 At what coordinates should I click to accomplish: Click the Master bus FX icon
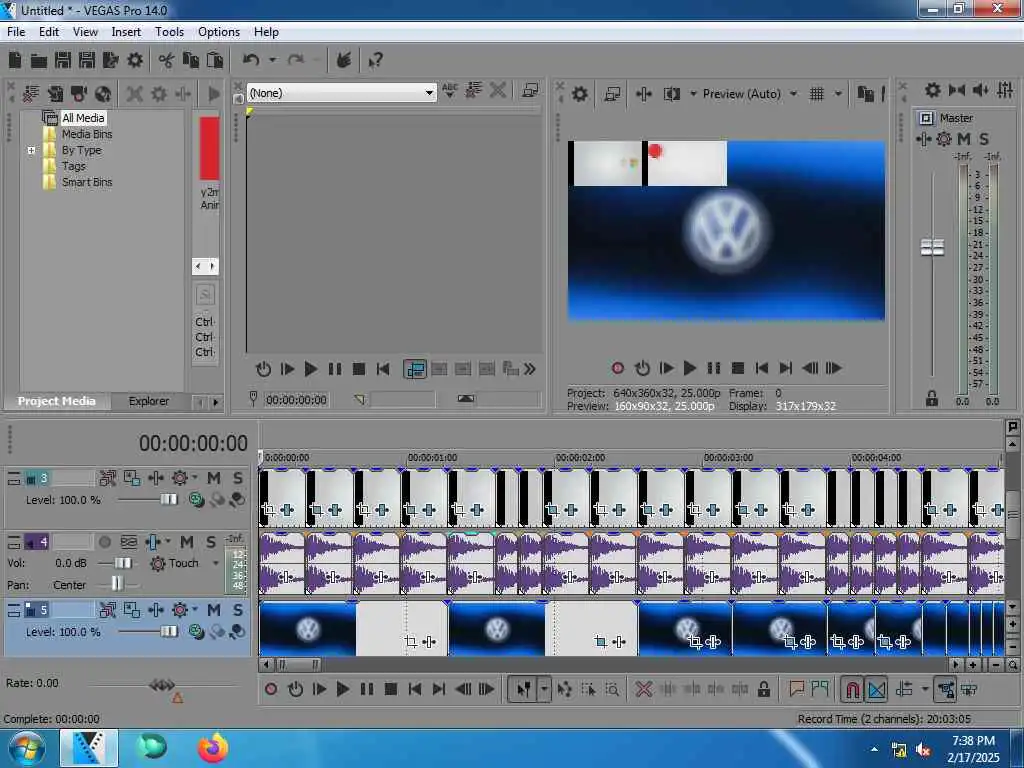point(923,138)
